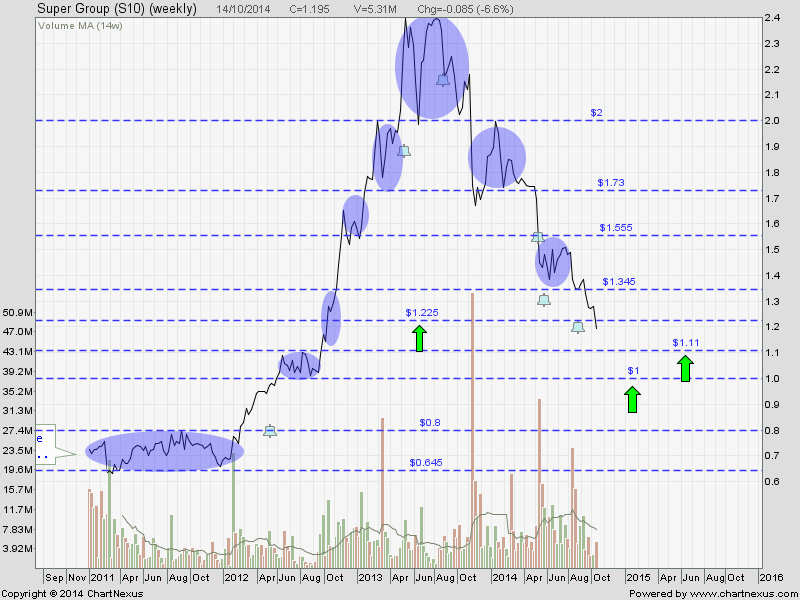Viewport: 800px width, 600px height.
Task: Click the 2011 year label on the time axis
Action: 102,578
